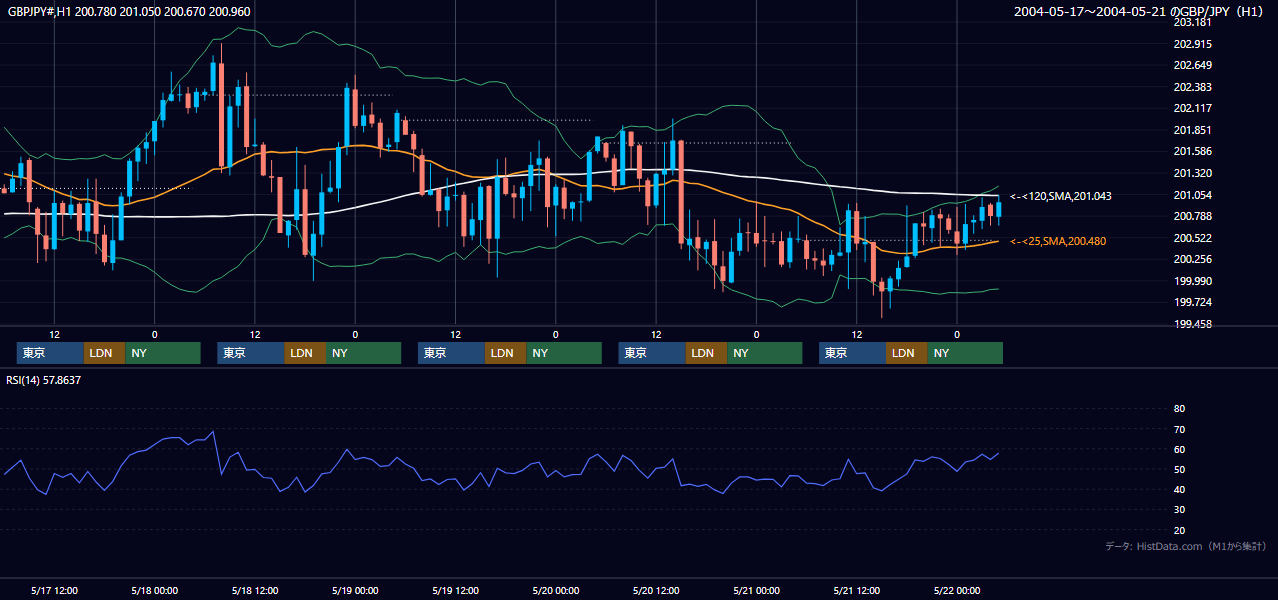
Task: Click the 25 SMA label reading 200.480
Action: pyautogui.click(x=1058, y=241)
